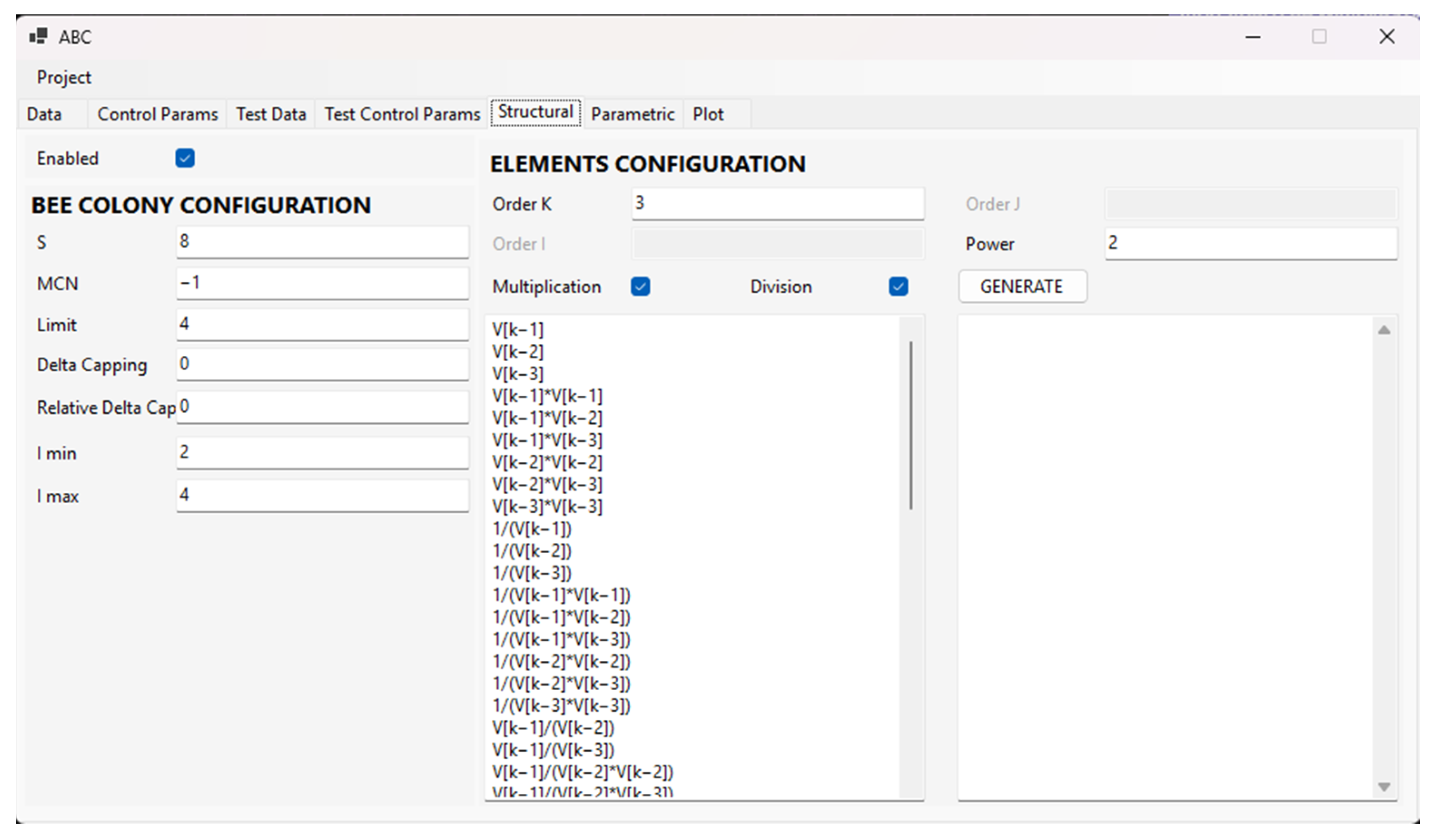The width and height of the screenshot is (1433, 840).
Task: Go to the Test Data tab
Action: [271, 114]
